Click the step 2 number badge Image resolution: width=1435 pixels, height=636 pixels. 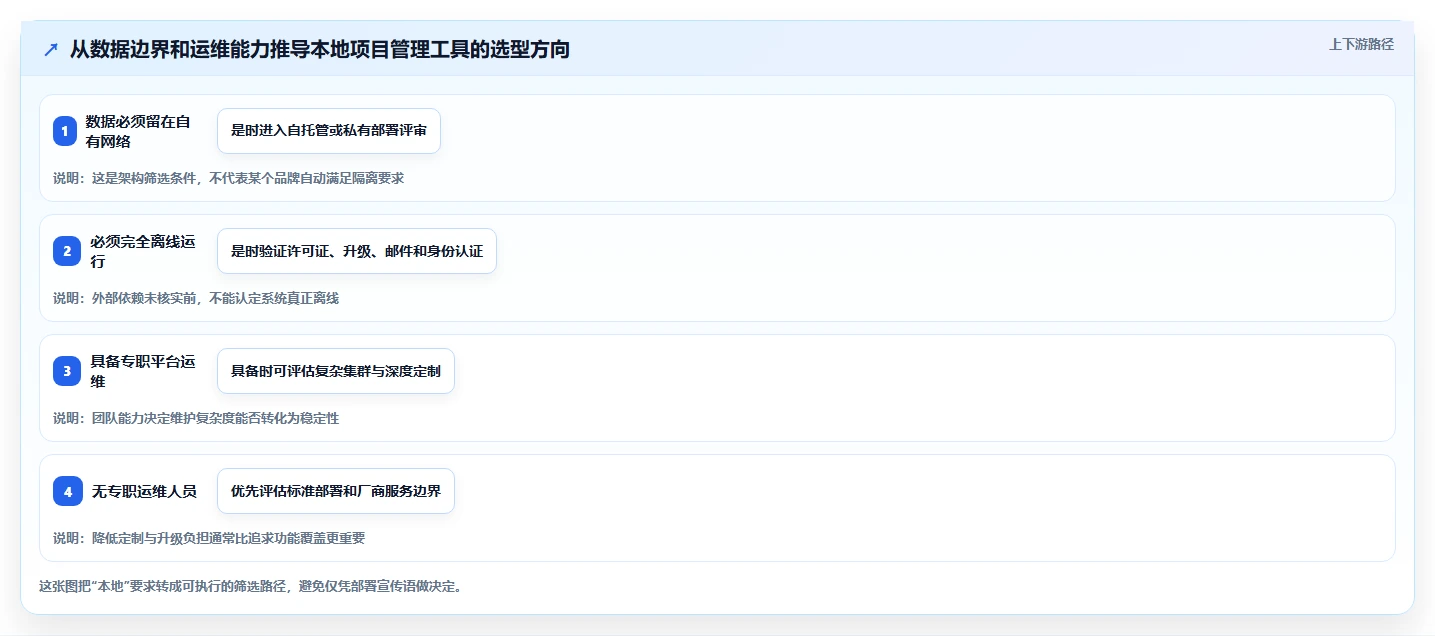point(67,251)
